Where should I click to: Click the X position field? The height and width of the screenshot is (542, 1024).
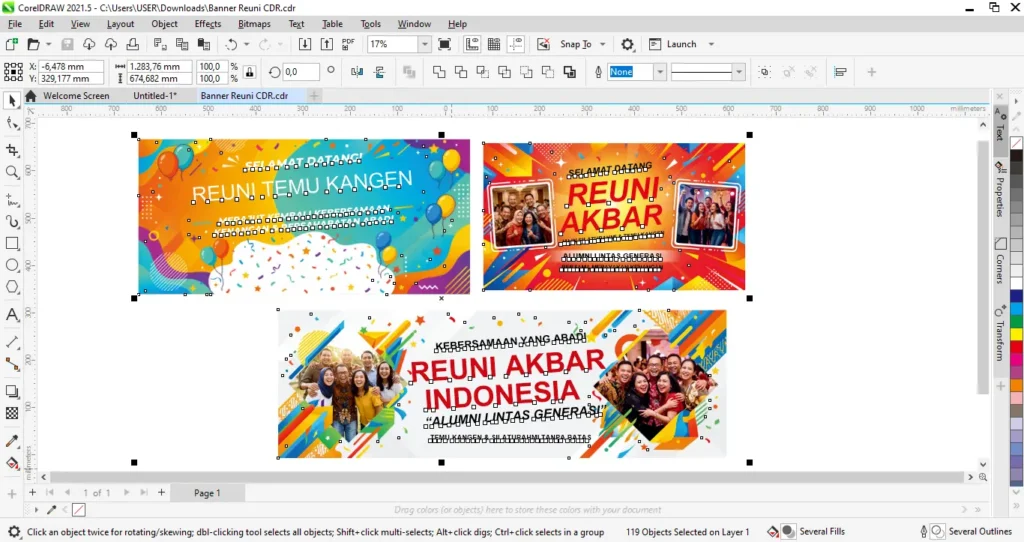click(x=71, y=66)
